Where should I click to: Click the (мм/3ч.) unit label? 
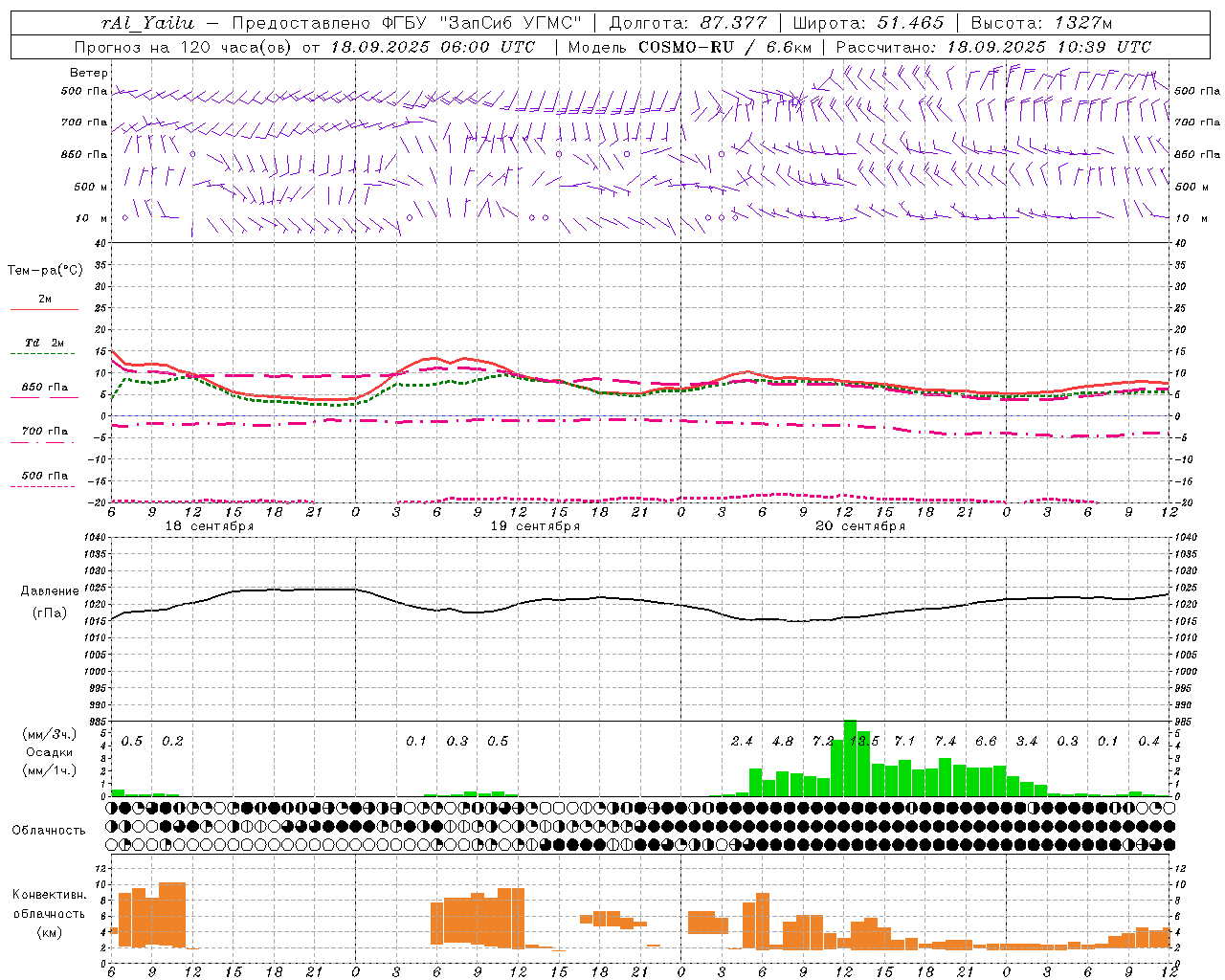[49, 734]
